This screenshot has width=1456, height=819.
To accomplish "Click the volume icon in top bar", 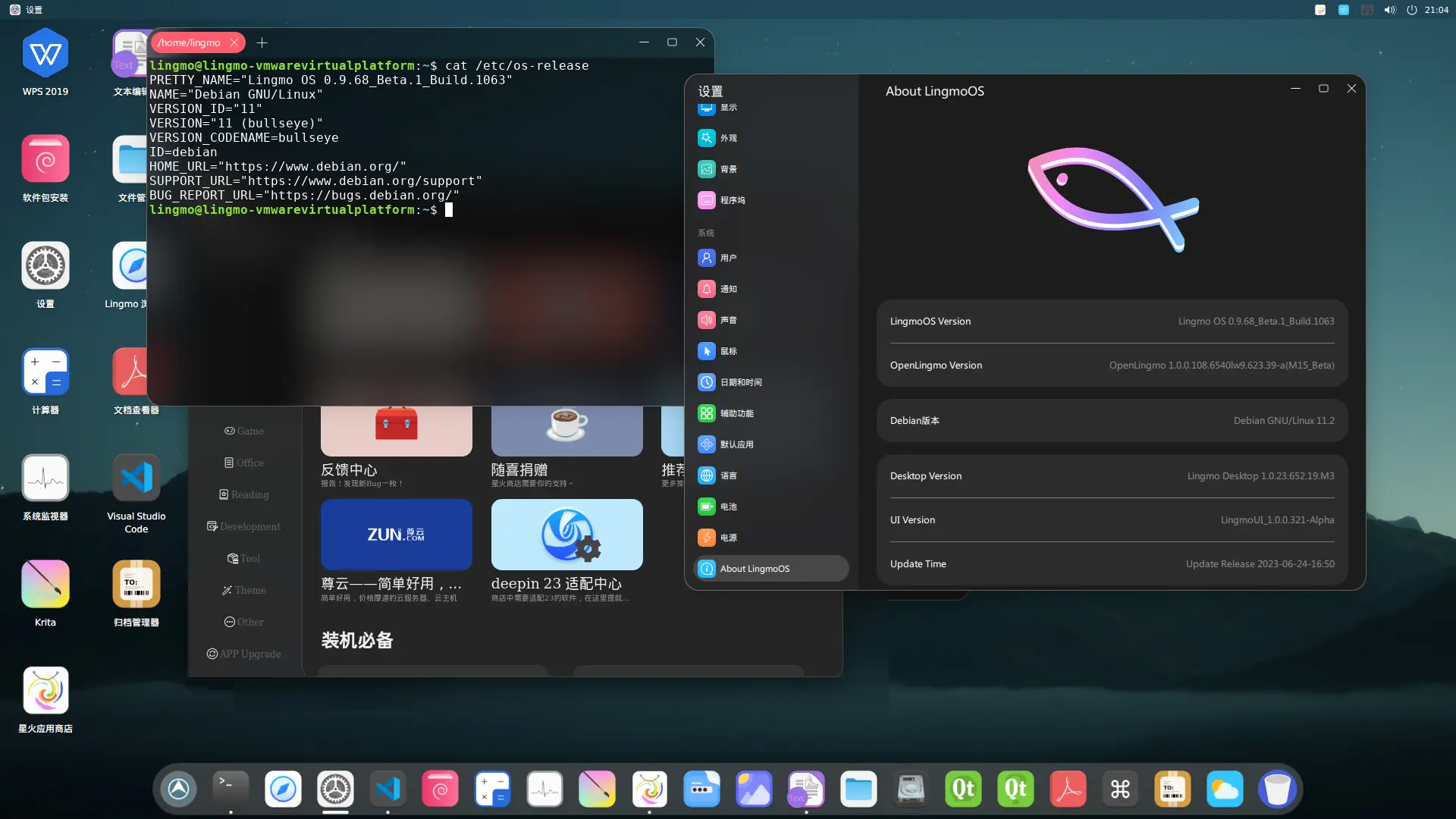I will (1389, 10).
